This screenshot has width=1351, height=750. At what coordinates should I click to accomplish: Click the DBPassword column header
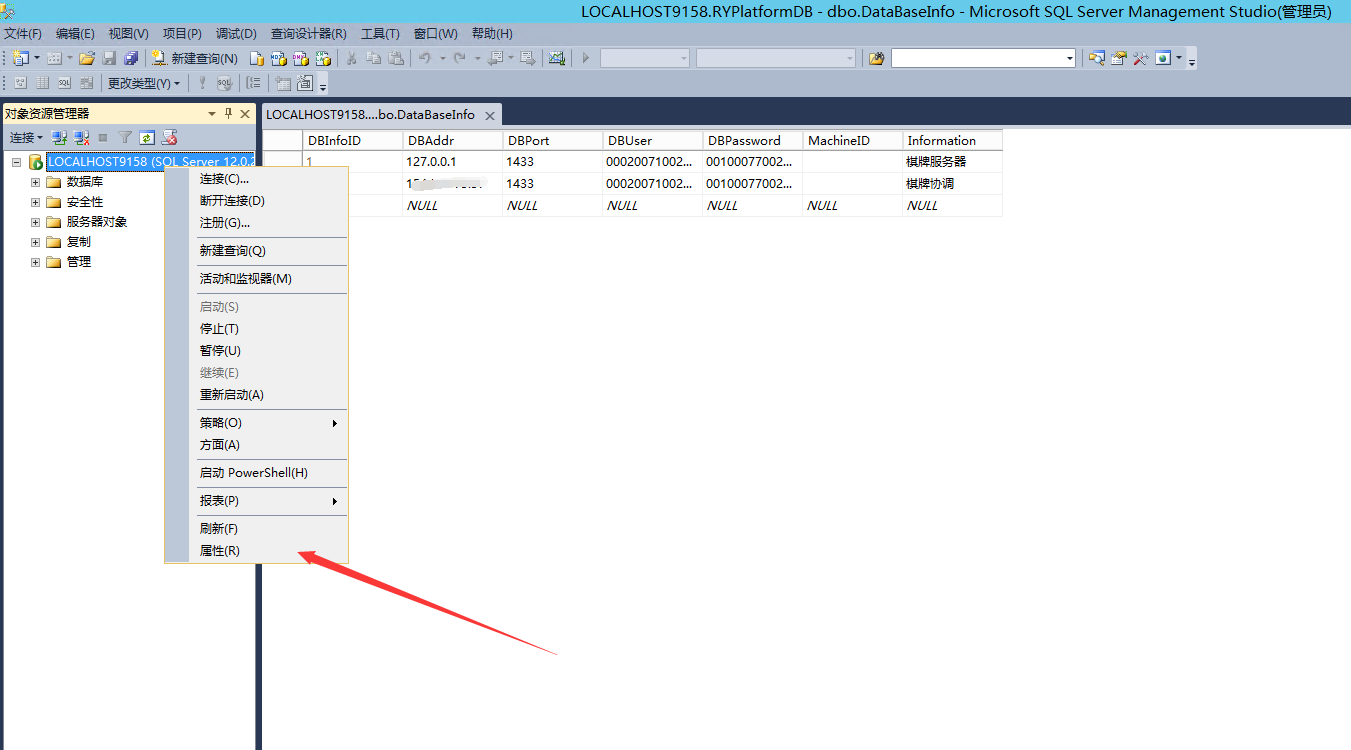pos(743,141)
